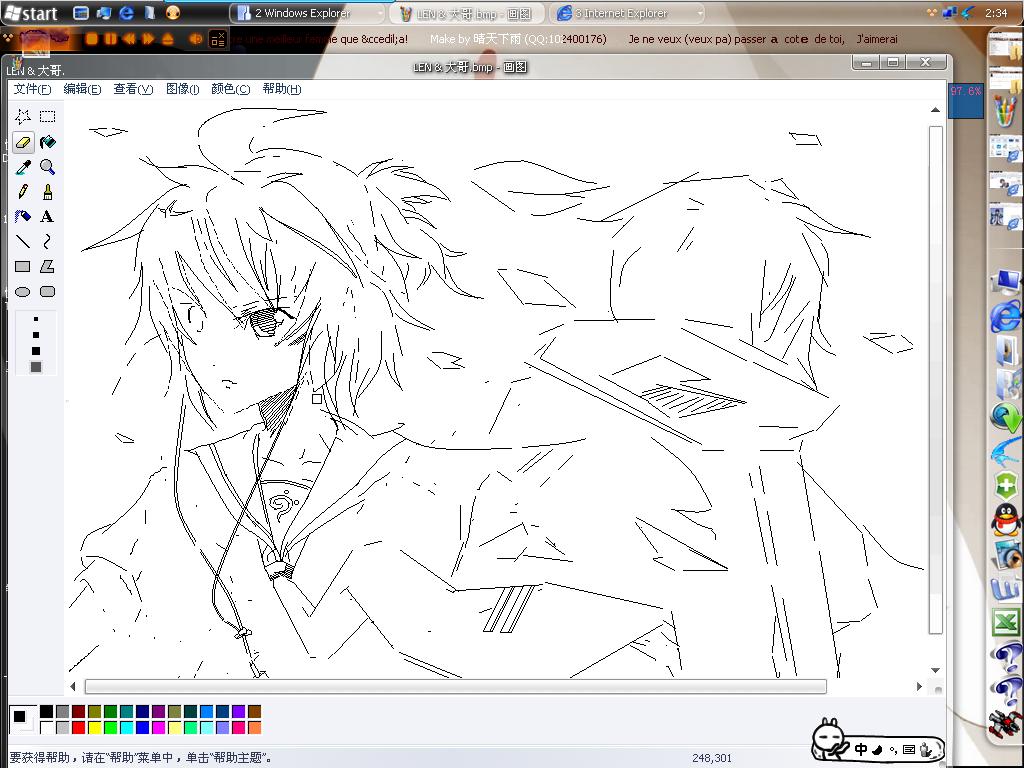Pick the Fill With Color bucket tool
Viewport: 1024px width, 768px height.
pos(48,142)
